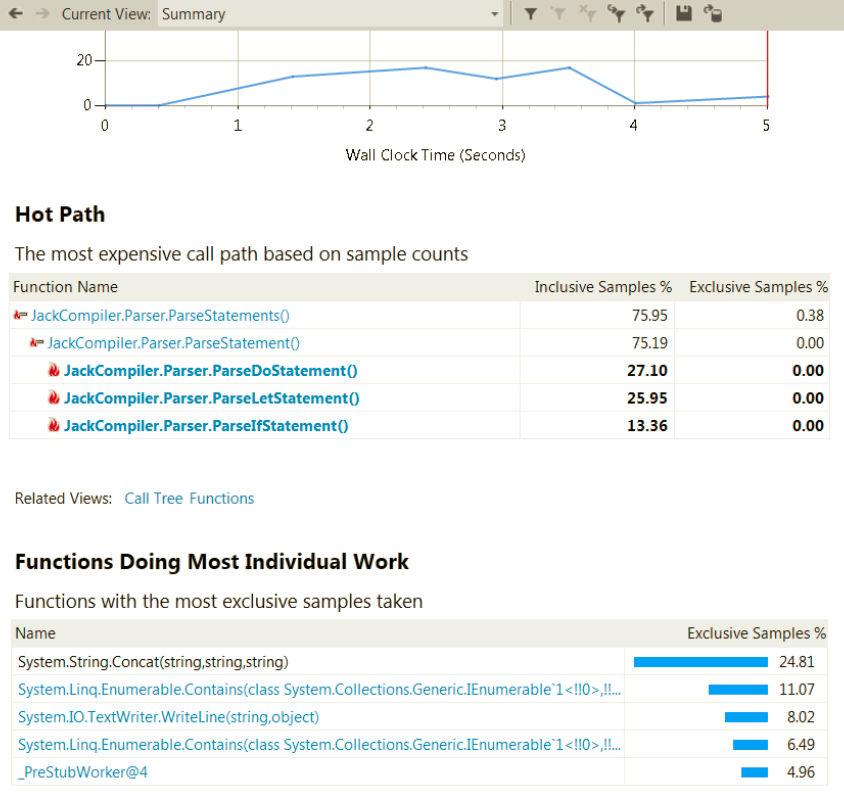Open JackCompiler.Parser.ParseStatements() function link
The image size is (844, 792).
pos(160,316)
